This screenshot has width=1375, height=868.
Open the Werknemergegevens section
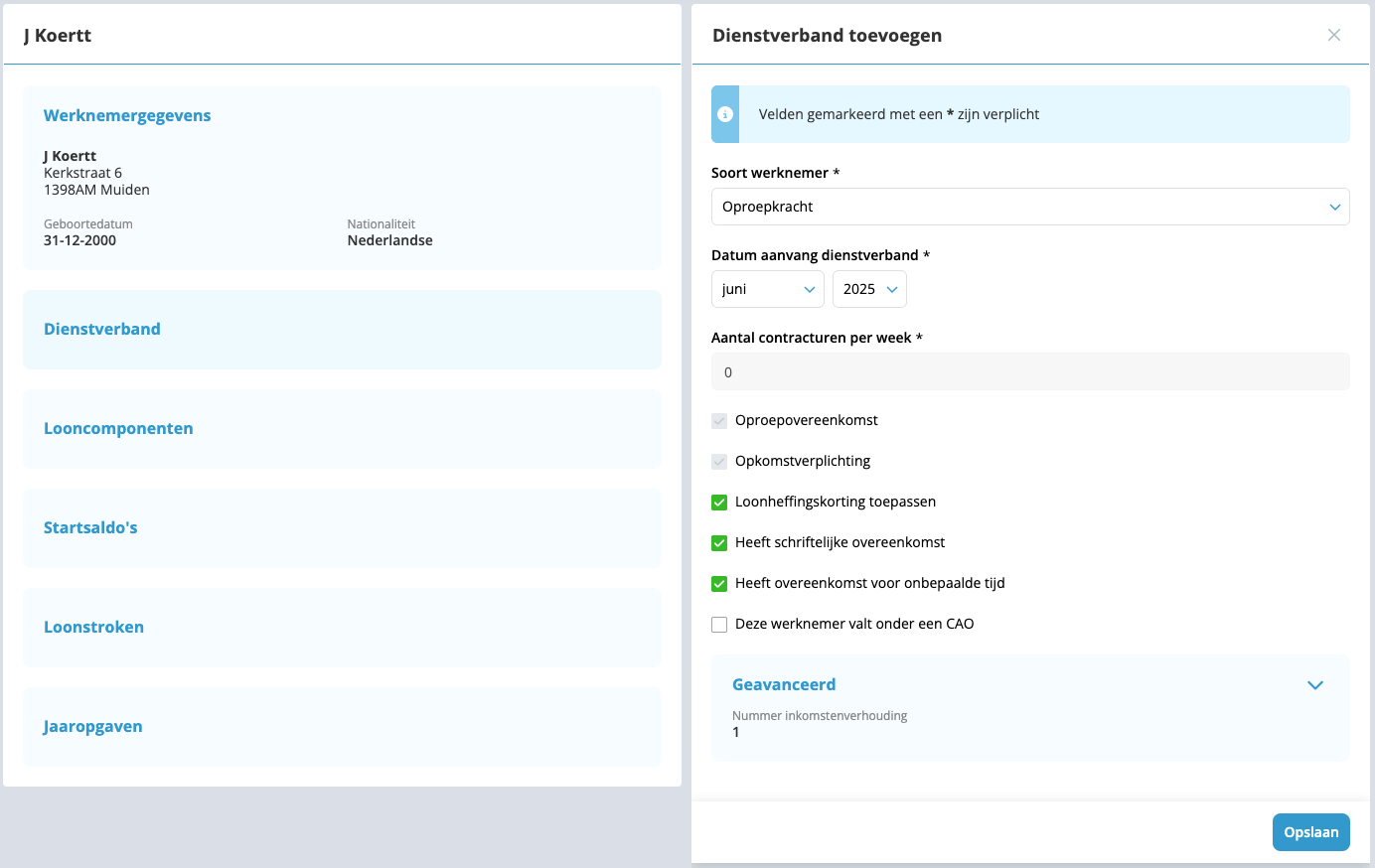coord(127,115)
